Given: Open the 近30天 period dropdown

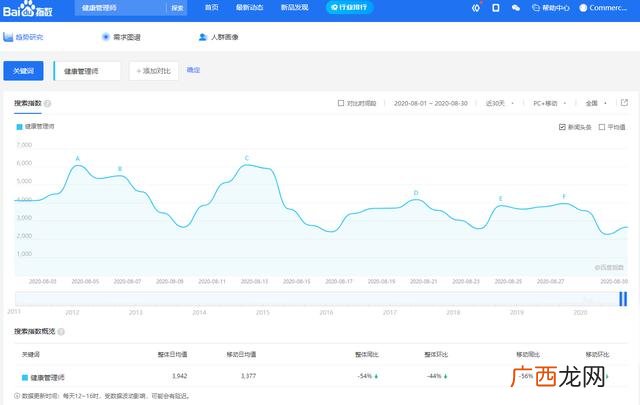Looking at the screenshot, I should [500, 103].
